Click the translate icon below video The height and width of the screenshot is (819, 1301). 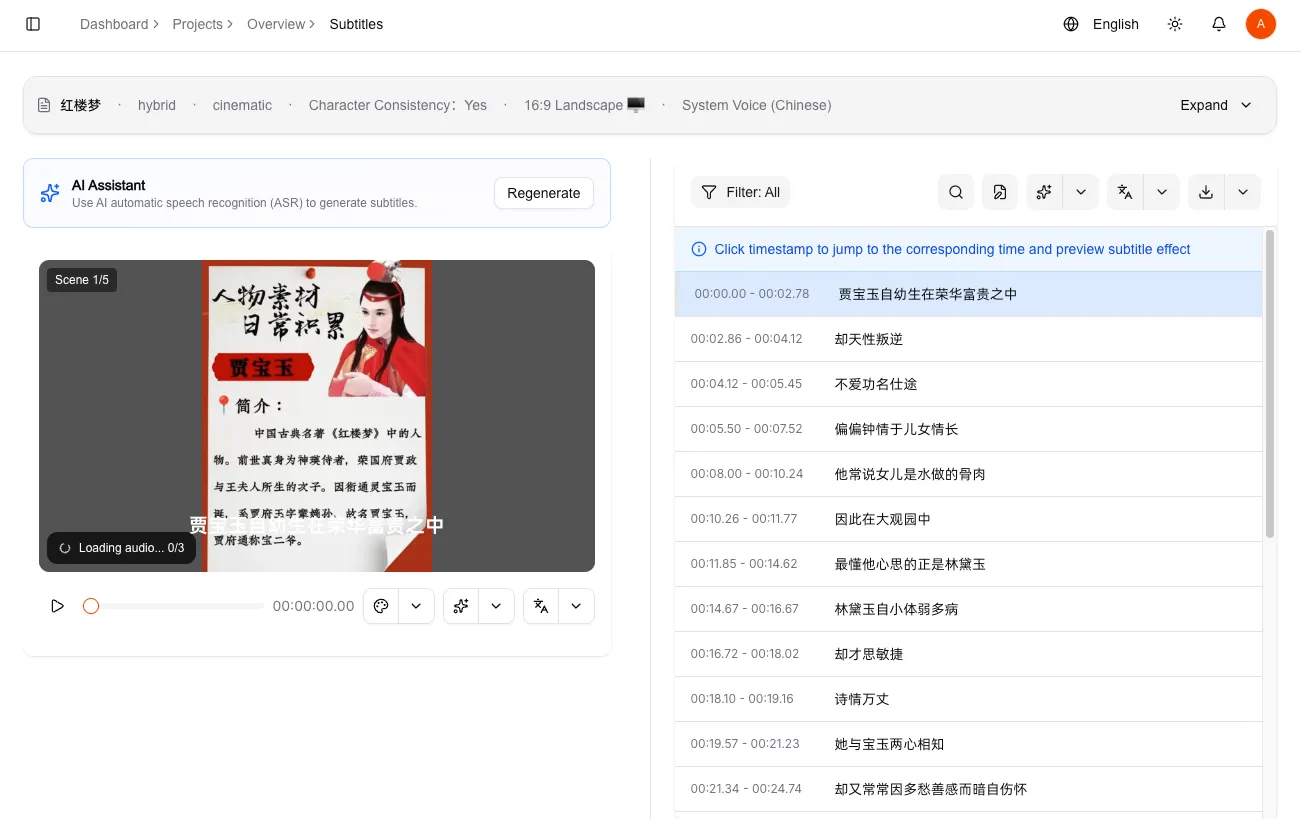point(541,606)
